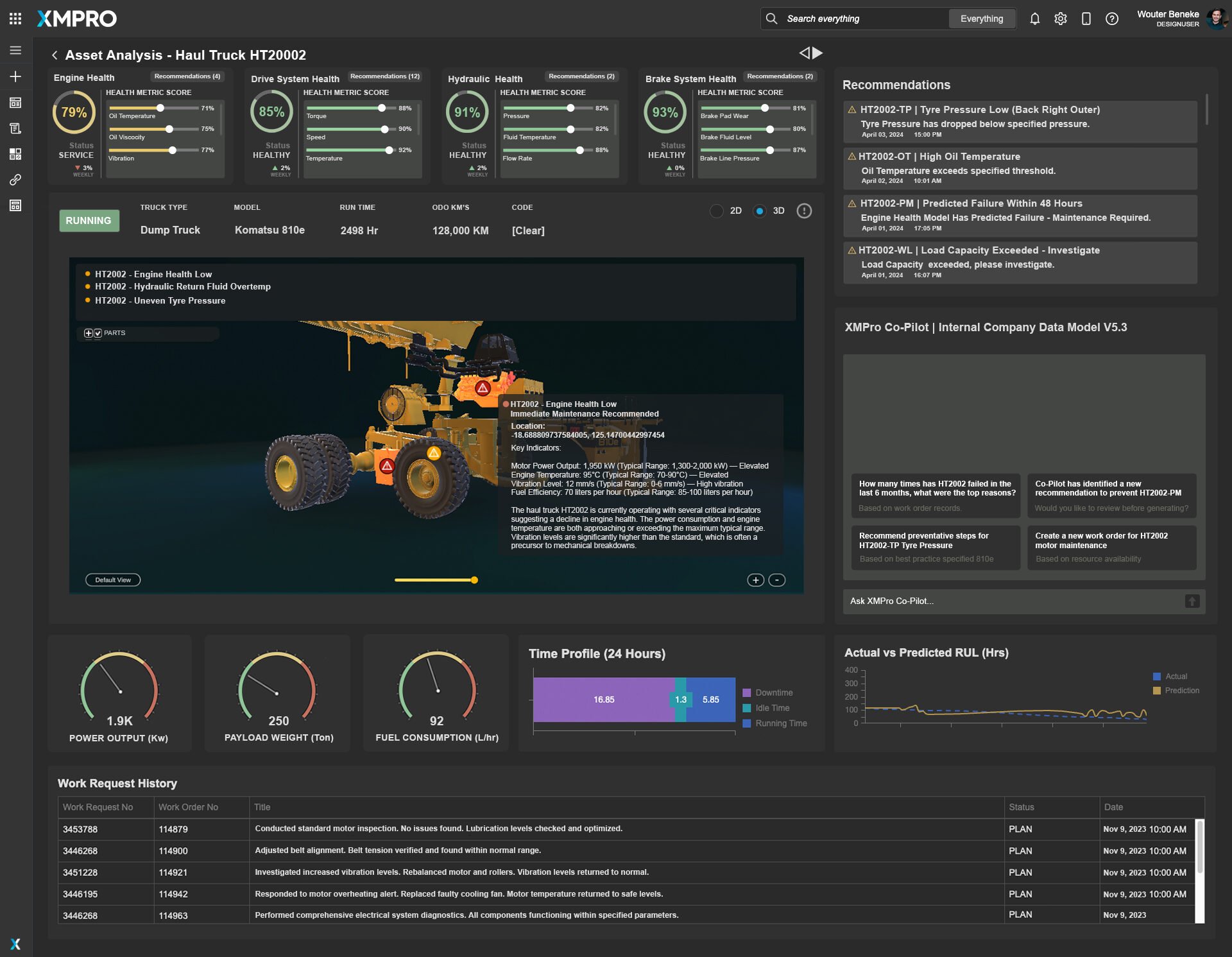Open the Everything search scope dropdown
1232x957 pixels.
pyautogui.click(x=981, y=19)
